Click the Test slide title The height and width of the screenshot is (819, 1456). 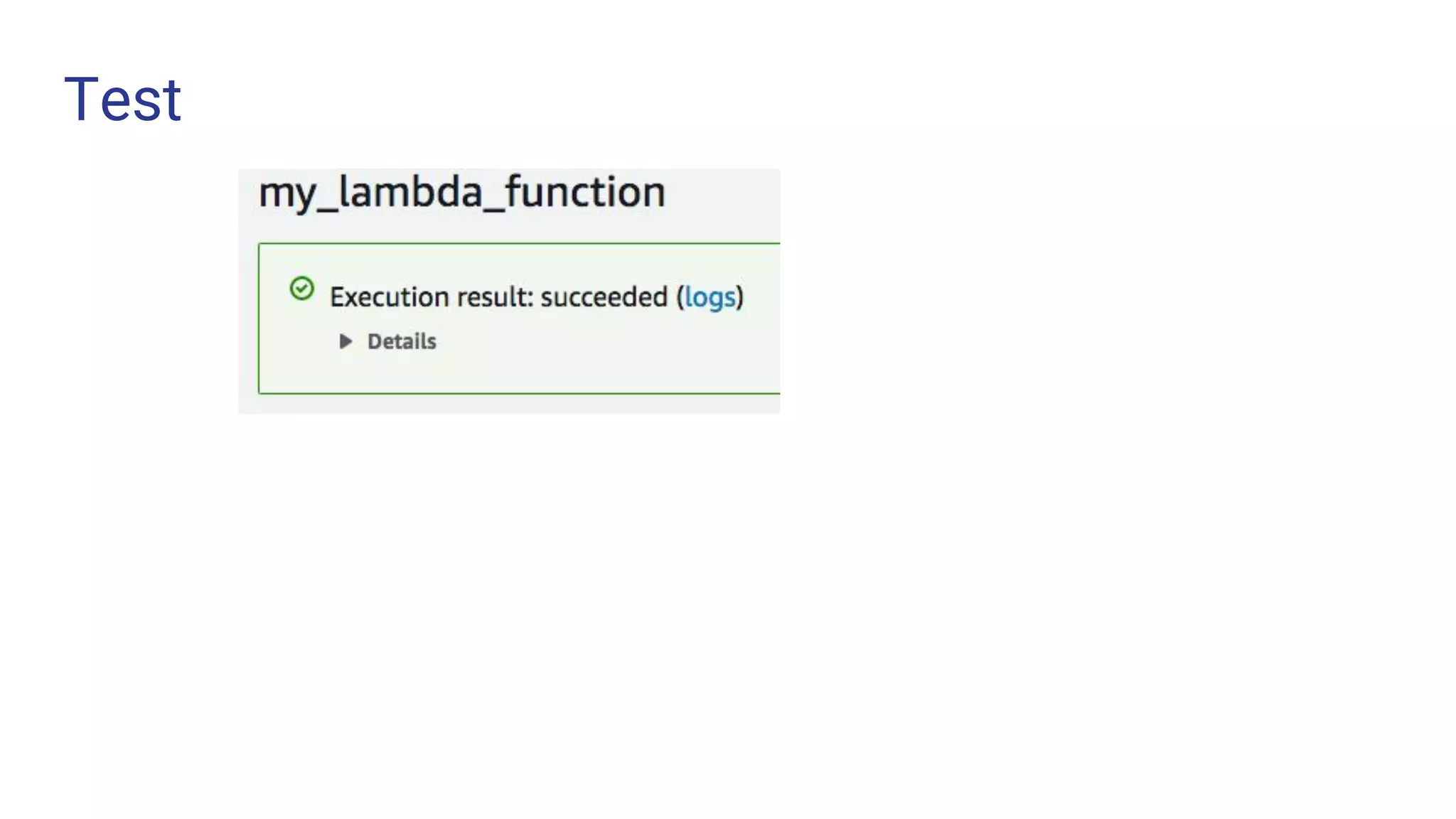click(x=123, y=100)
